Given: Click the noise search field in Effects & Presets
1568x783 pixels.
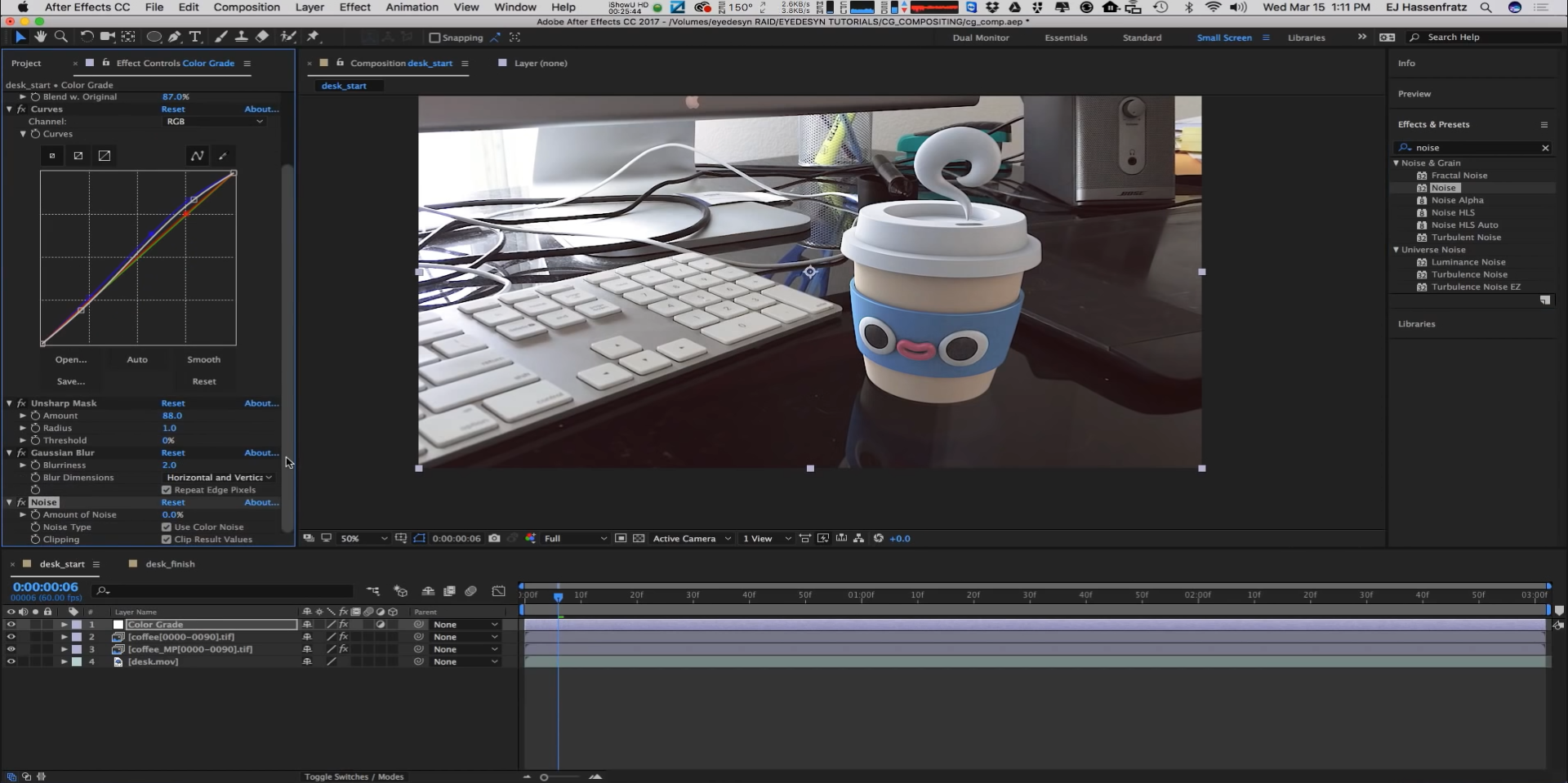Looking at the screenshot, I should (x=1477, y=148).
